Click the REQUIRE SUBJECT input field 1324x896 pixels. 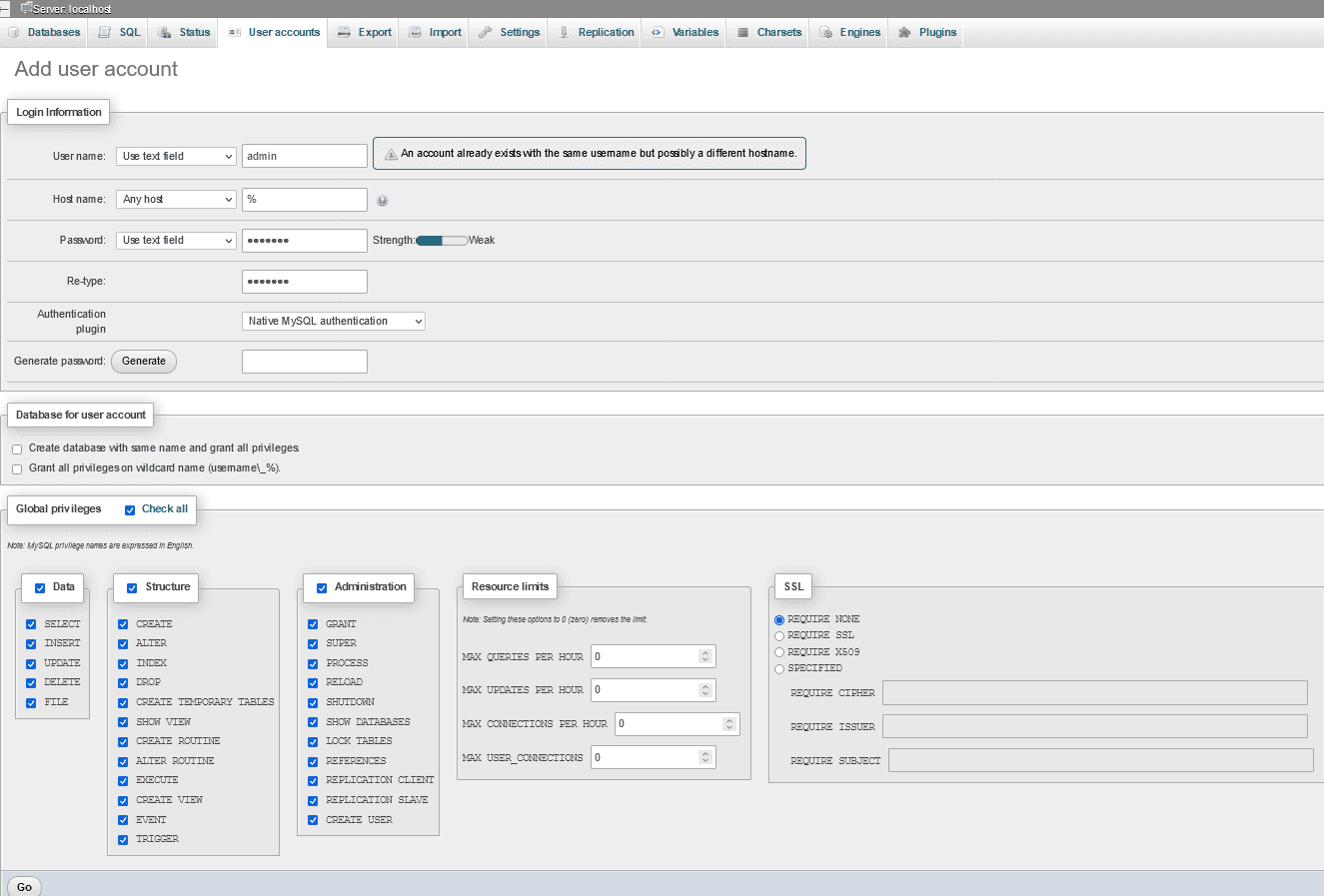tap(1101, 760)
